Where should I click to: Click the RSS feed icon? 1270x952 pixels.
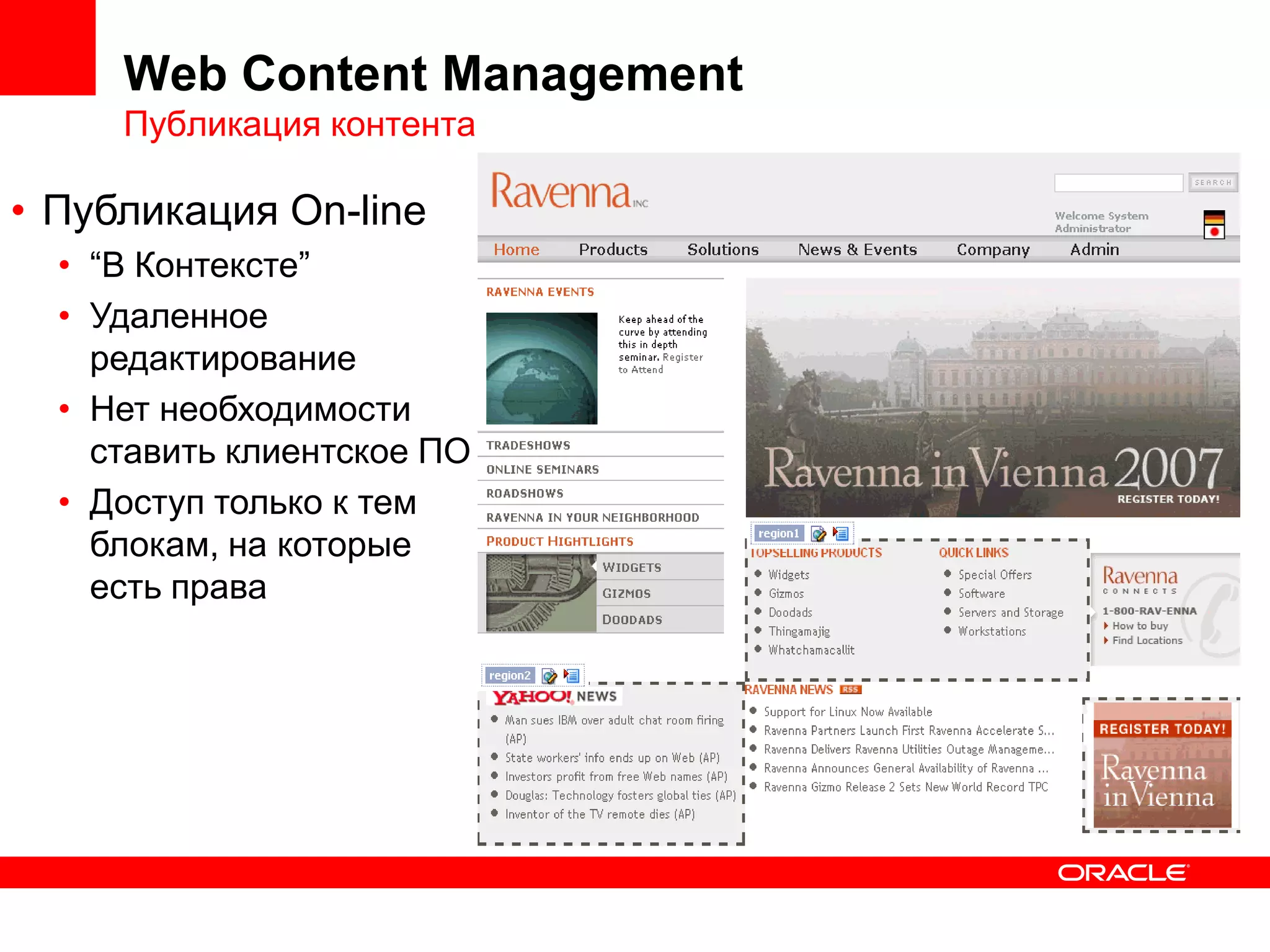coord(850,690)
